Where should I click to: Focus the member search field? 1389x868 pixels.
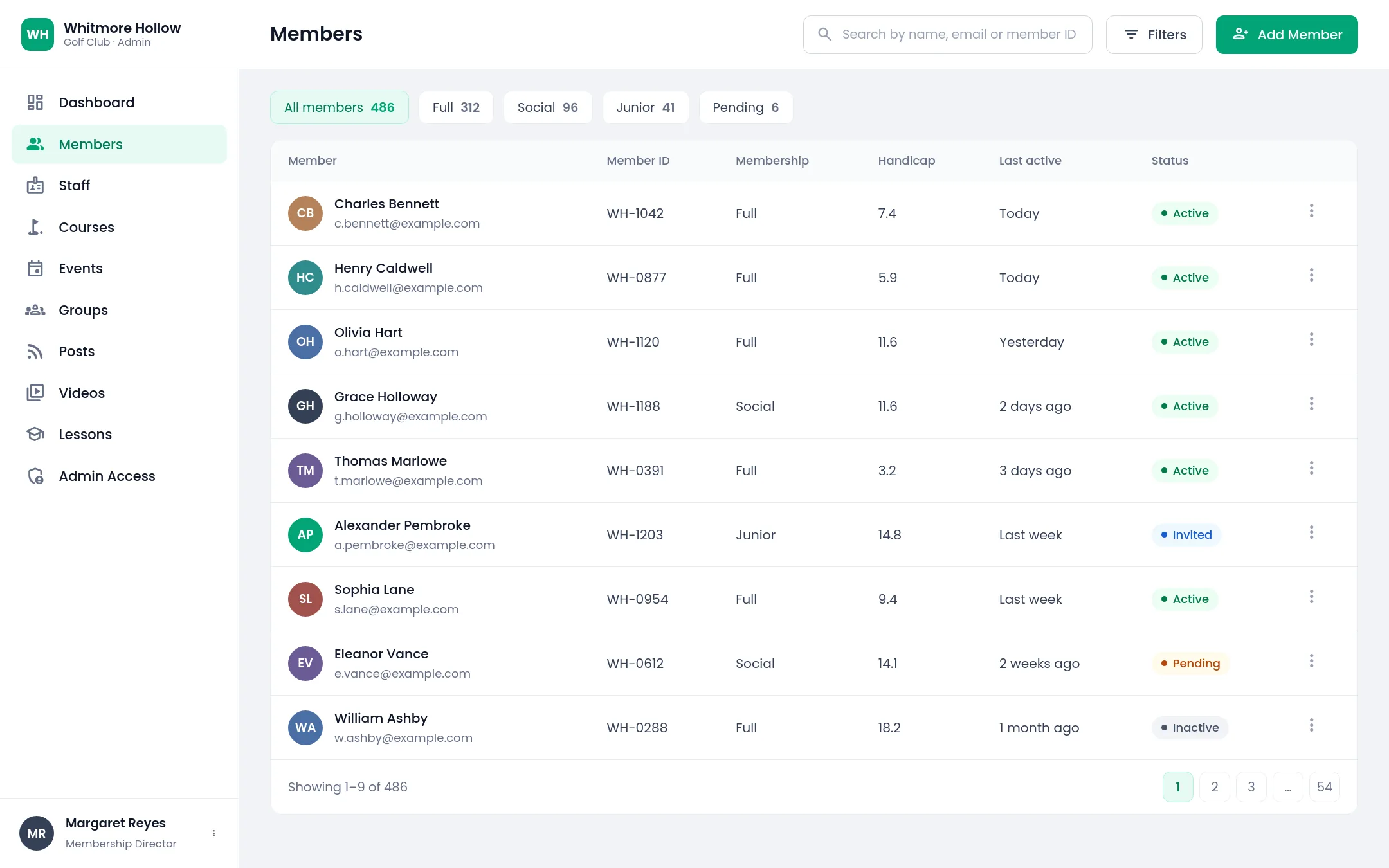tap(948, 35)
